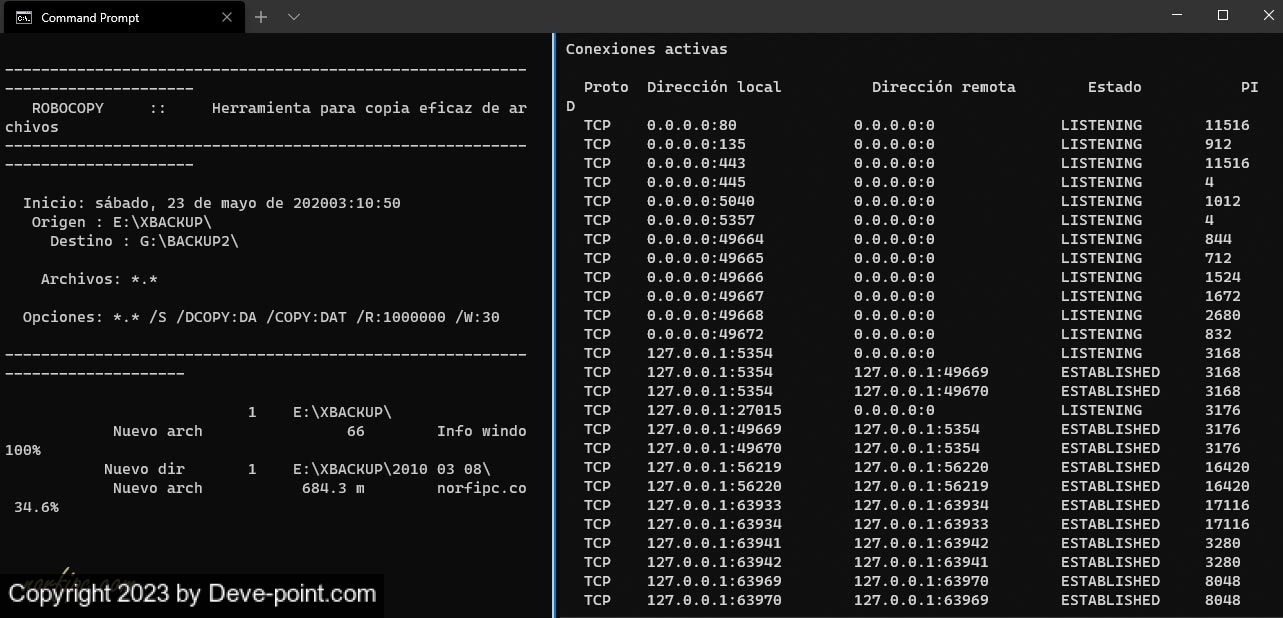Click the Command Prompt tab icon
Screen dimensions: 1283x618
click(x=24, y=17)
